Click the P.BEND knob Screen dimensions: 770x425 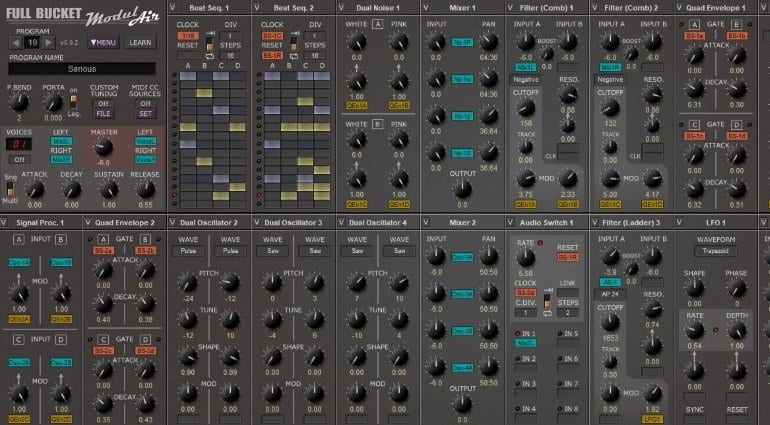point(19,103)
